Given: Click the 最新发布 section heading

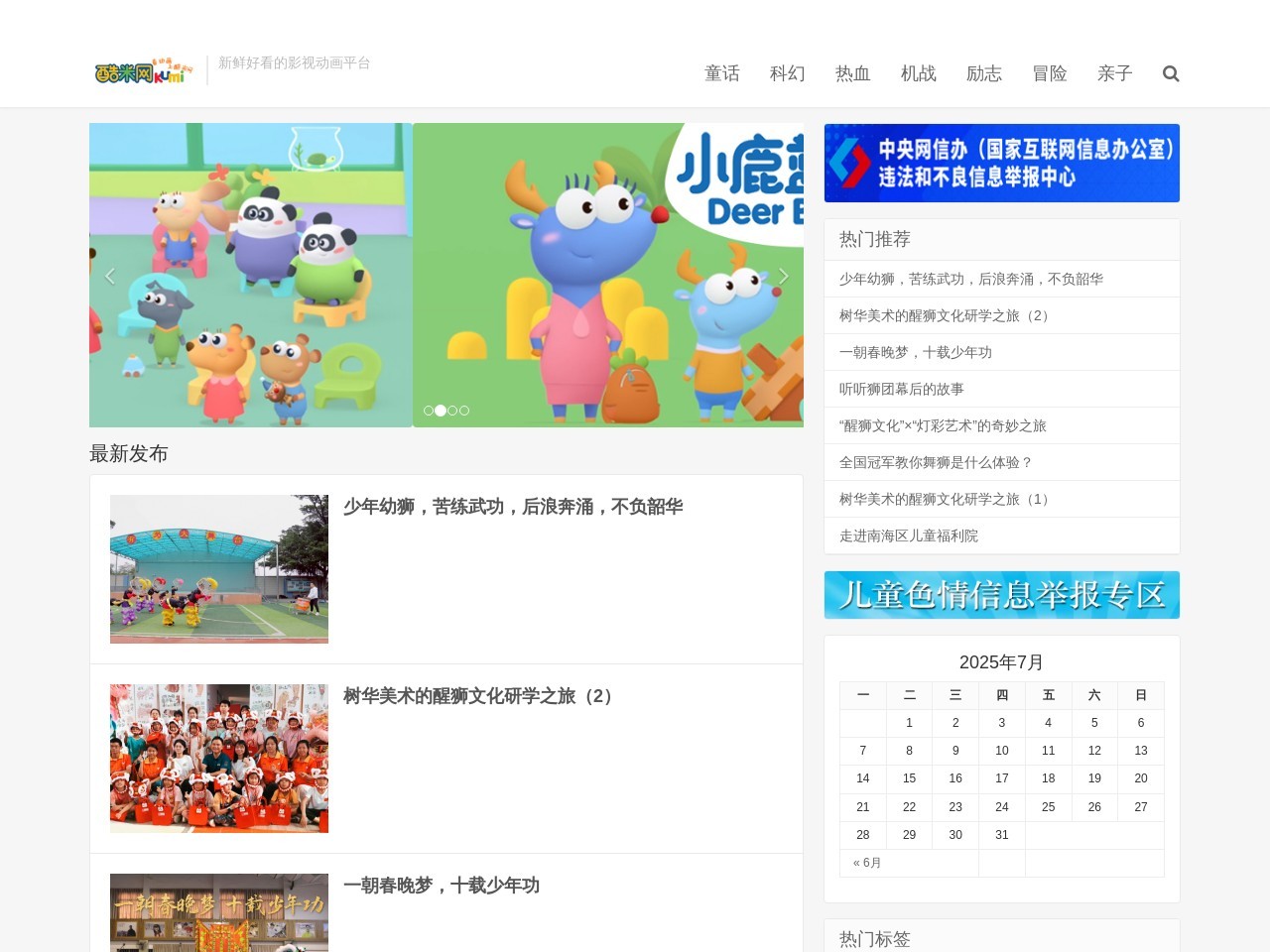Looking at the screenshot, I should click(x=129, y=453).
